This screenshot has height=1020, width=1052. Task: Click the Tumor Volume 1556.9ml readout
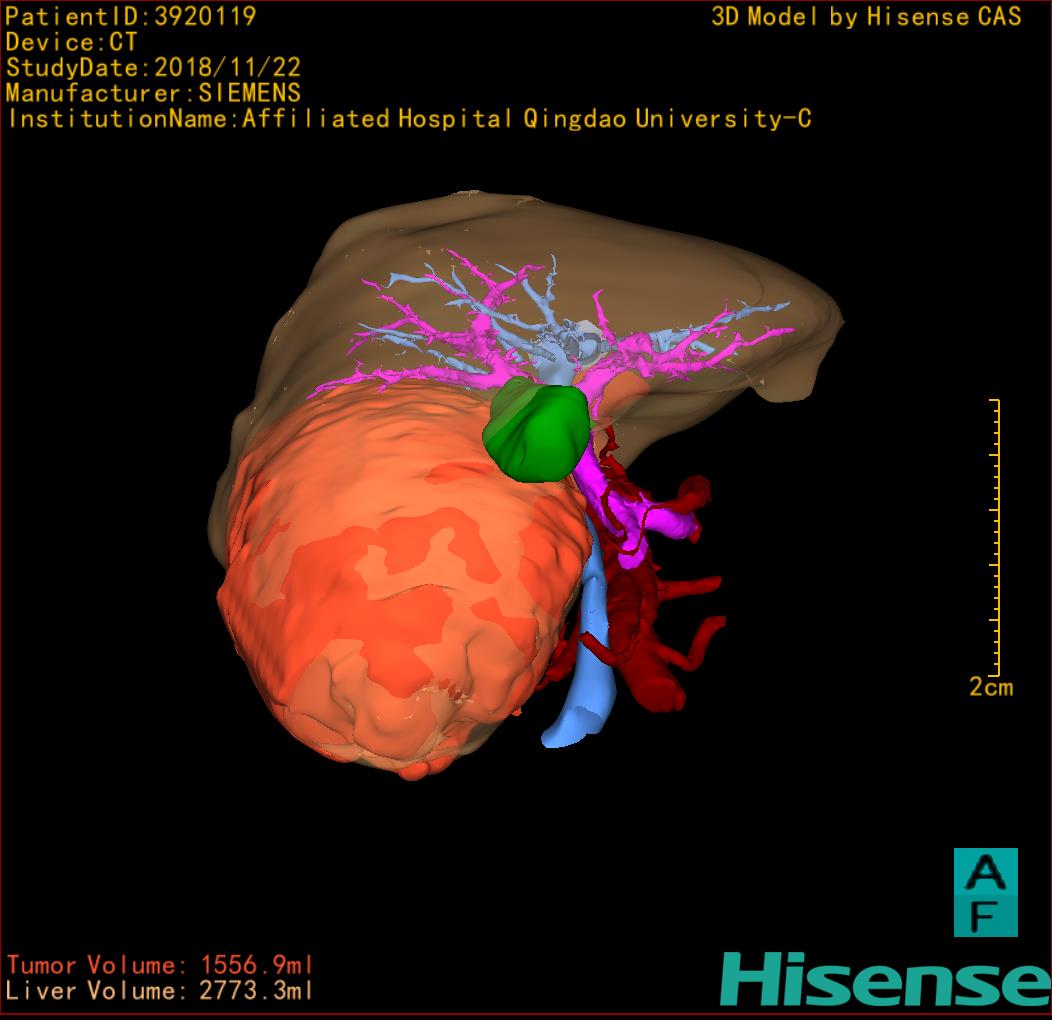click(160, 965)
